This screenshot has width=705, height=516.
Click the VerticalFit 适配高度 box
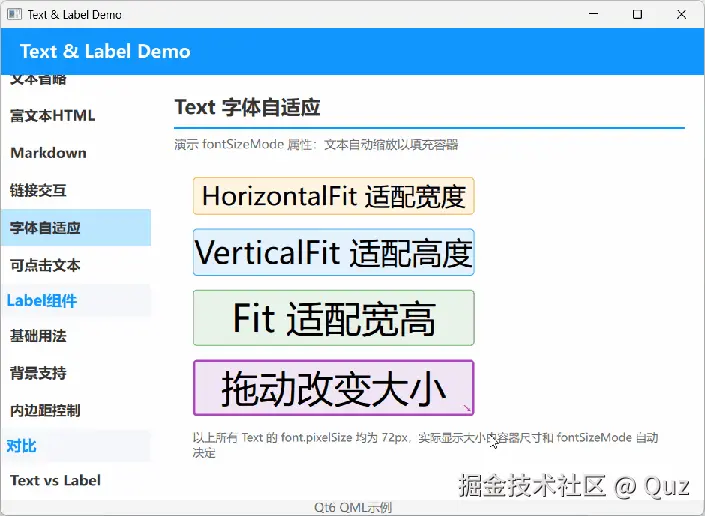coord(334,252)
